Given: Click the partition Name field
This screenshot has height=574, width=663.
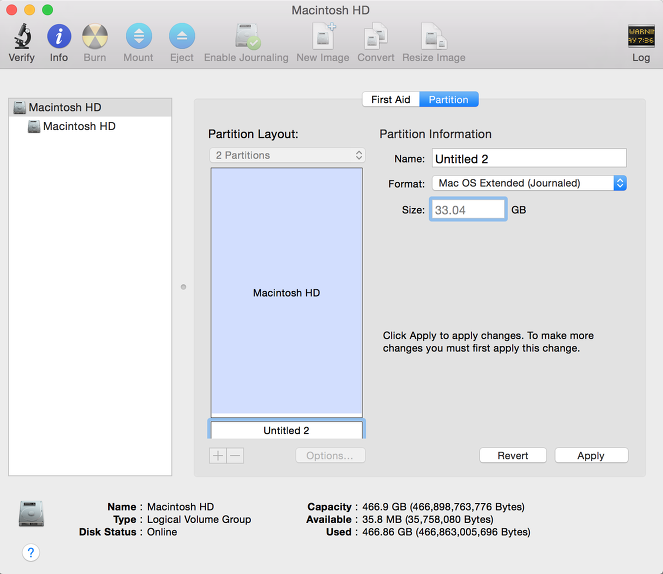Looking at the screenshot, I should (529, 159).
